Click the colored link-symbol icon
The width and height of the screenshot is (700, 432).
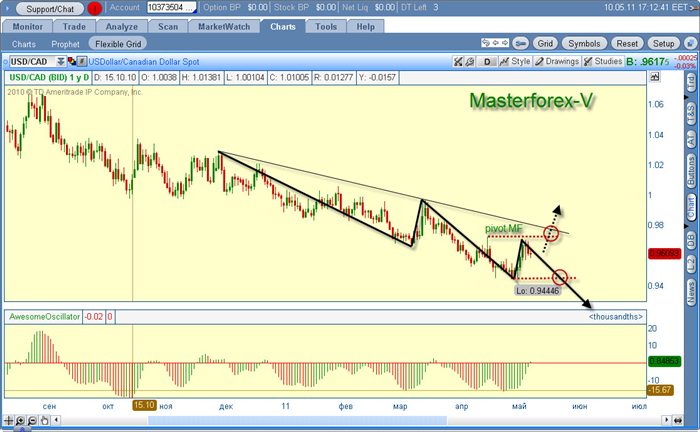coord(71,62)
